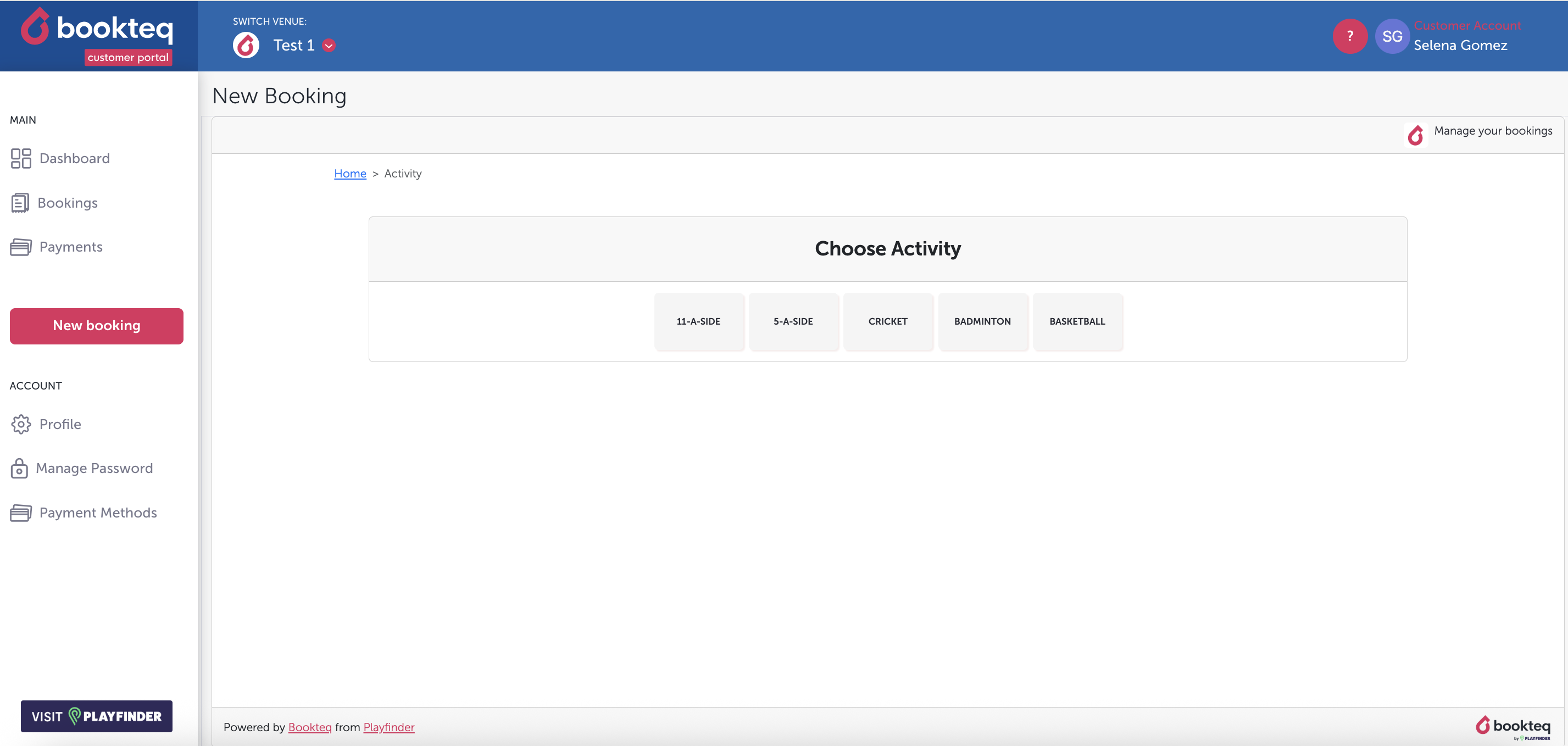1568x746 pixels.
Task: Follow the Home breadcrumb link
Action: point(350,174)
